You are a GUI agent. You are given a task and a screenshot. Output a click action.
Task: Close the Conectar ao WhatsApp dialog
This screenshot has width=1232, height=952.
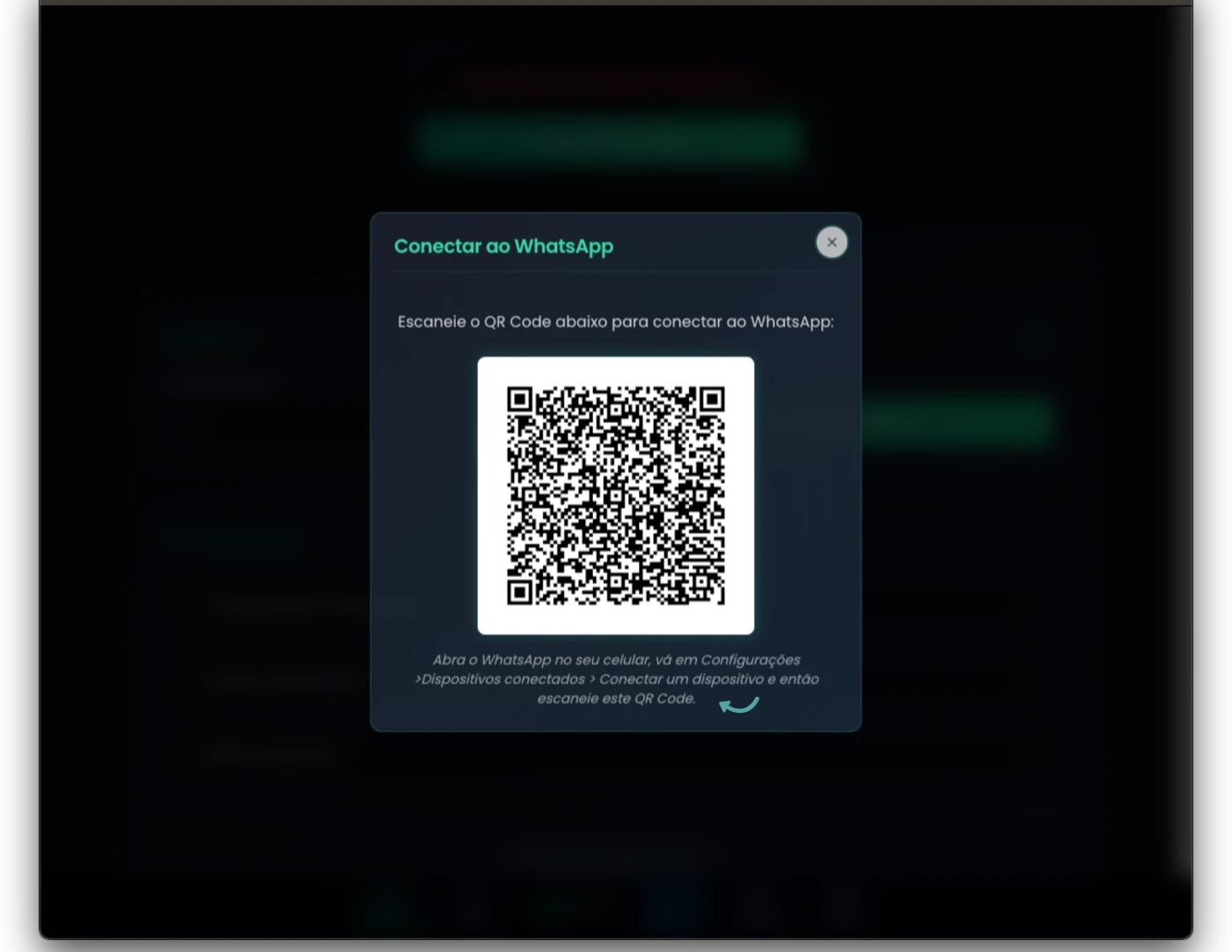pyautogui.click(x=832, y=243)
